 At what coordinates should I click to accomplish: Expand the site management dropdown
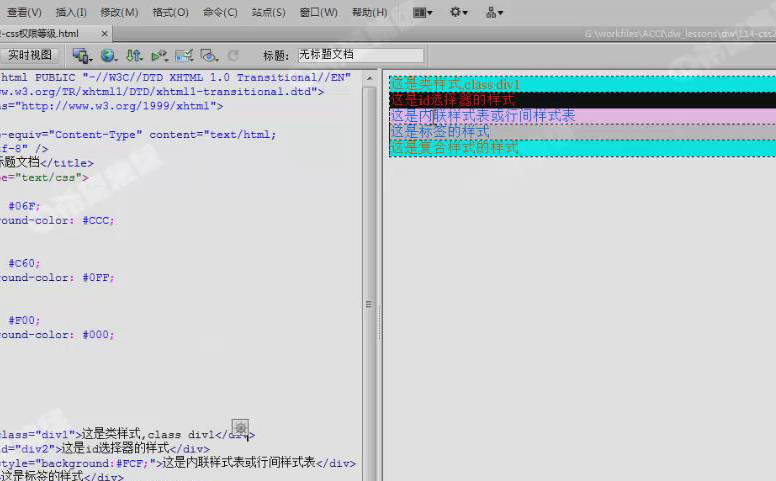coord(494,13)
